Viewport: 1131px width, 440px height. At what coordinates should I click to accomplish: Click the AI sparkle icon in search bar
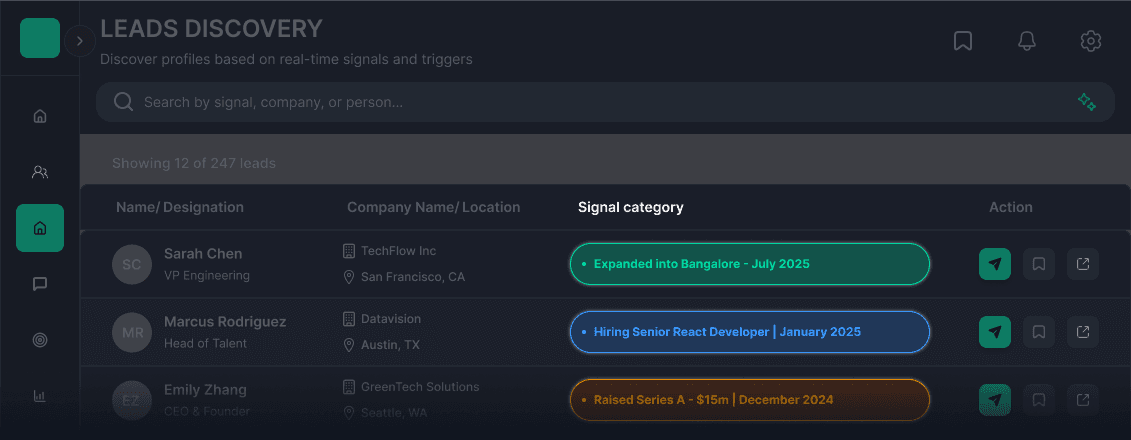pyautogui.click(x=1086, y=102)
